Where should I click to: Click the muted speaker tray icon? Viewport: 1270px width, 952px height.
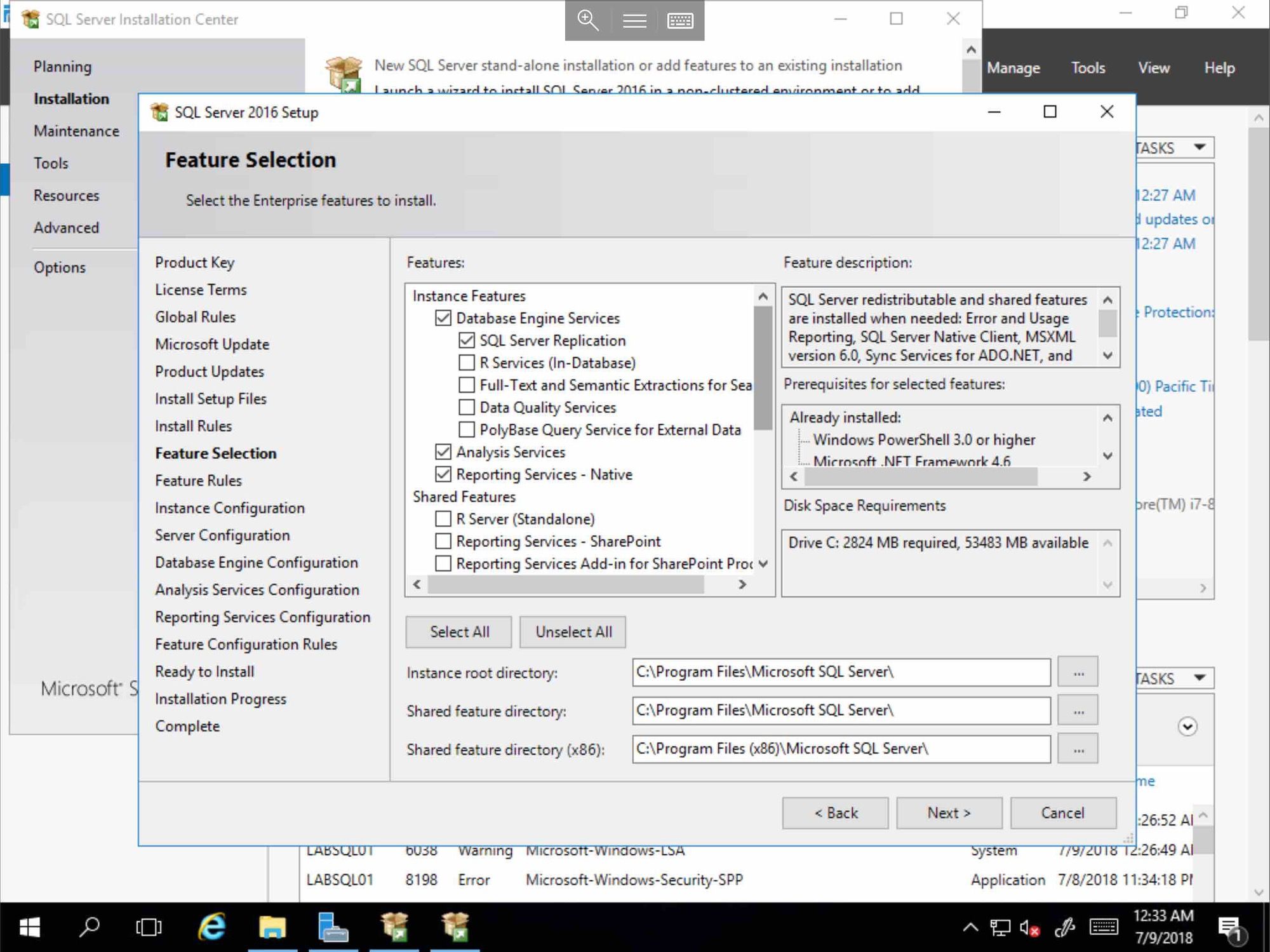click(x=1029, y=928)
